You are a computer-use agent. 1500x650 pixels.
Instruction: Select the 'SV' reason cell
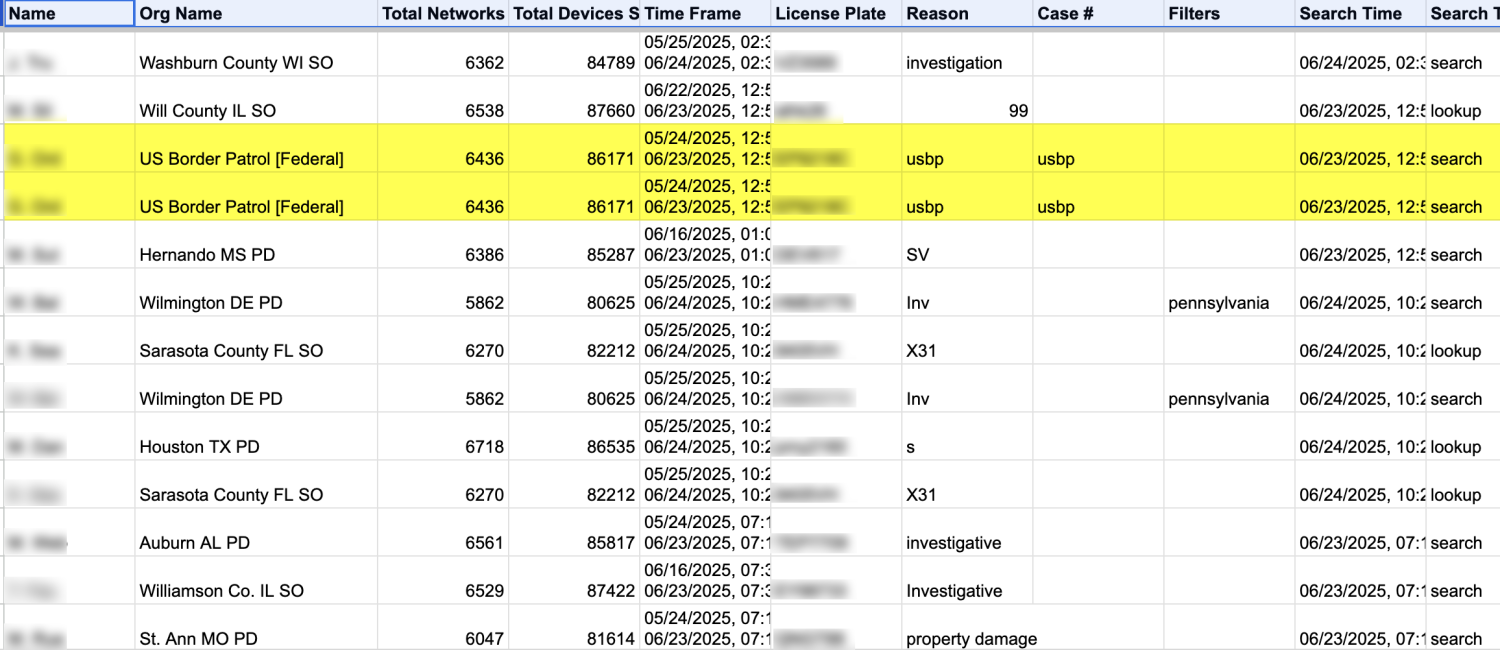(967, 245)
